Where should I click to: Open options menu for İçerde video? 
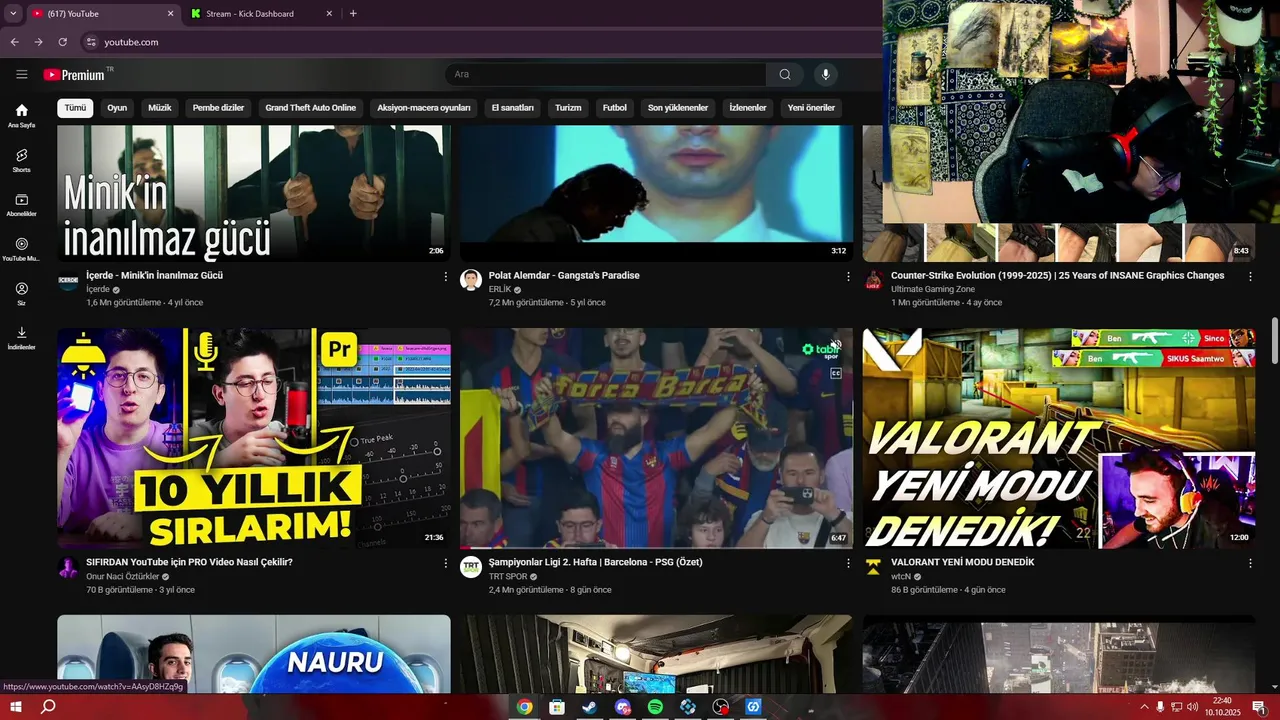click(x=446, y=276)
